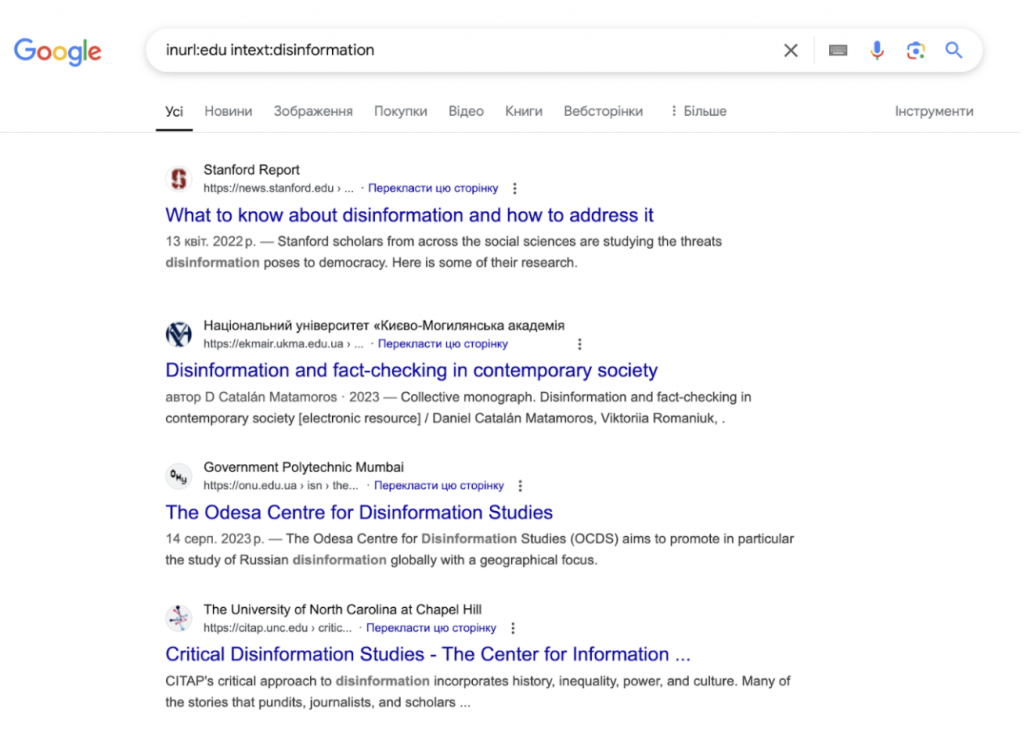
Task: Switch to the Зображення tab
Action: tap(313, 112)
